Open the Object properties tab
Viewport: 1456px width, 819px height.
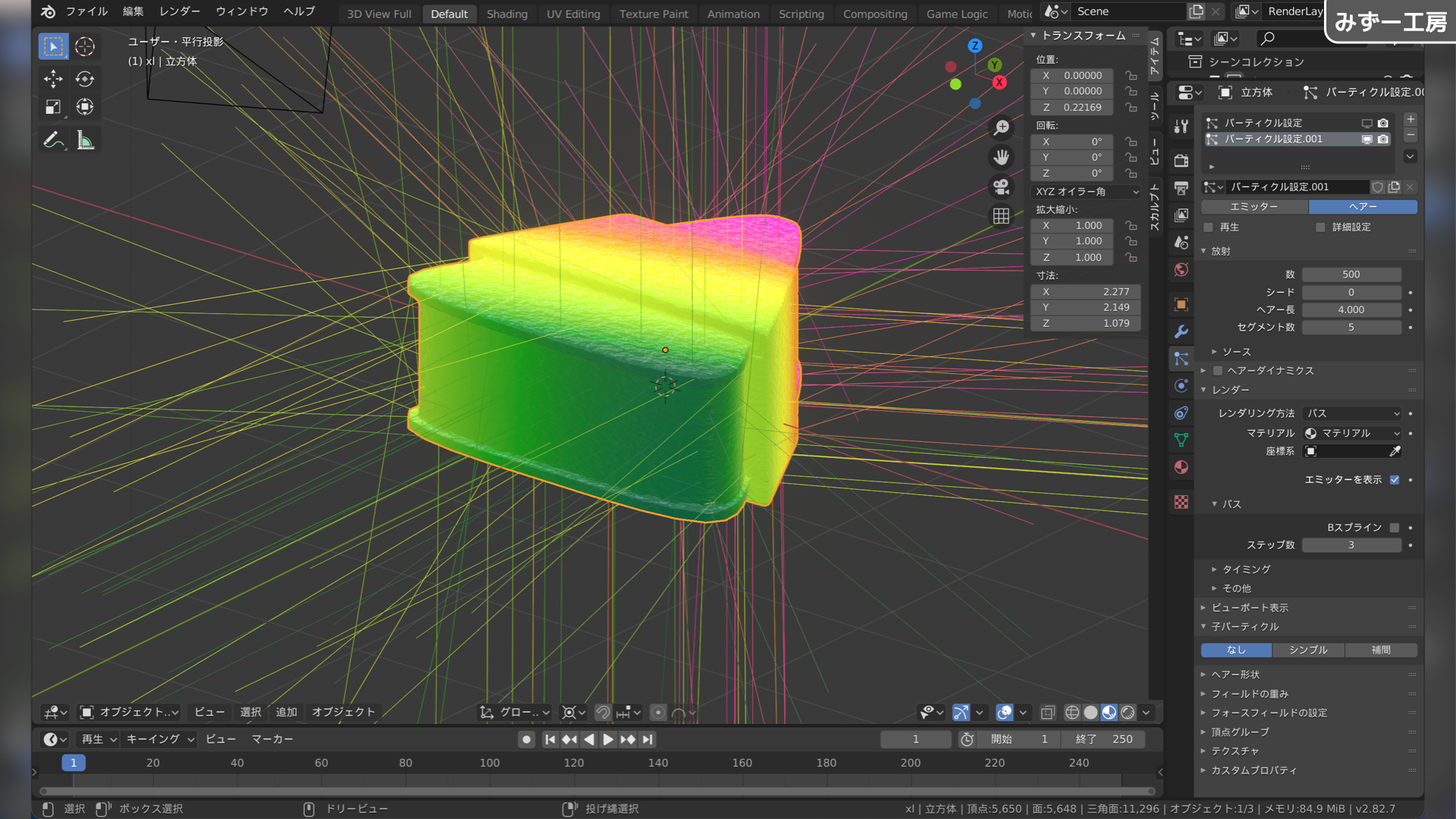1181,304
